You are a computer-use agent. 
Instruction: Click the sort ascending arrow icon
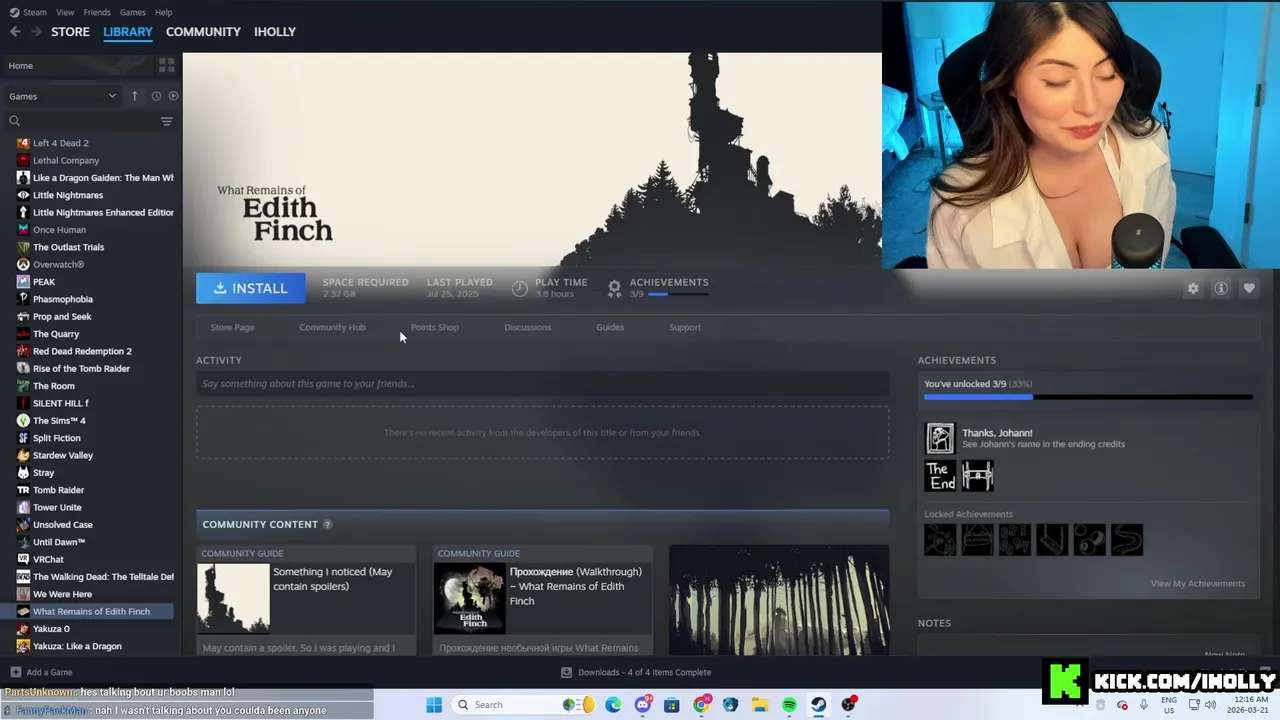134,96
